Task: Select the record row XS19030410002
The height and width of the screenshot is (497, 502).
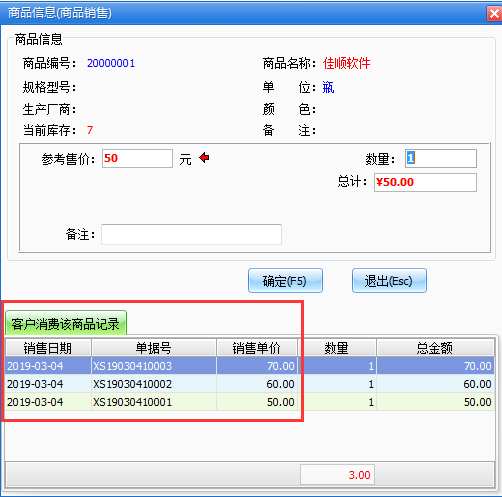Action: point(250,384)
